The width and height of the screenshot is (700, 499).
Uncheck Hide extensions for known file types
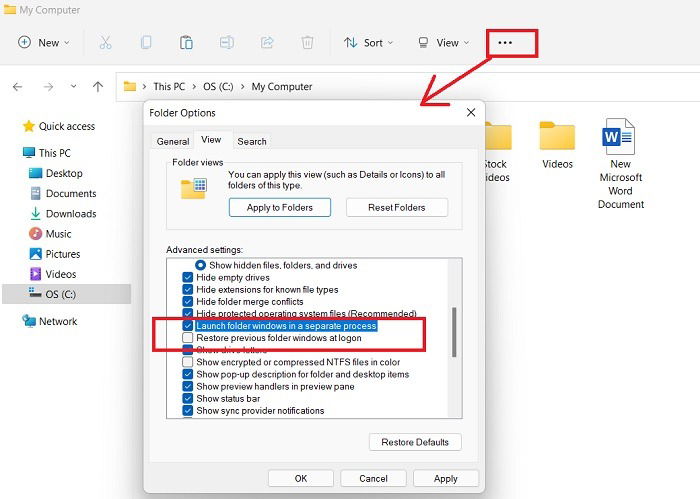[188, 290]
